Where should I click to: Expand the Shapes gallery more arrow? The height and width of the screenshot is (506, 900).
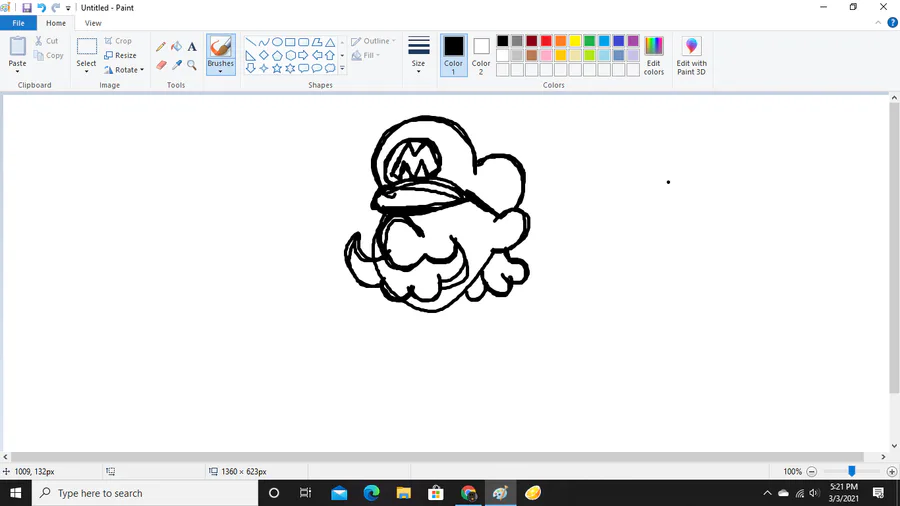tap(342, 68)
